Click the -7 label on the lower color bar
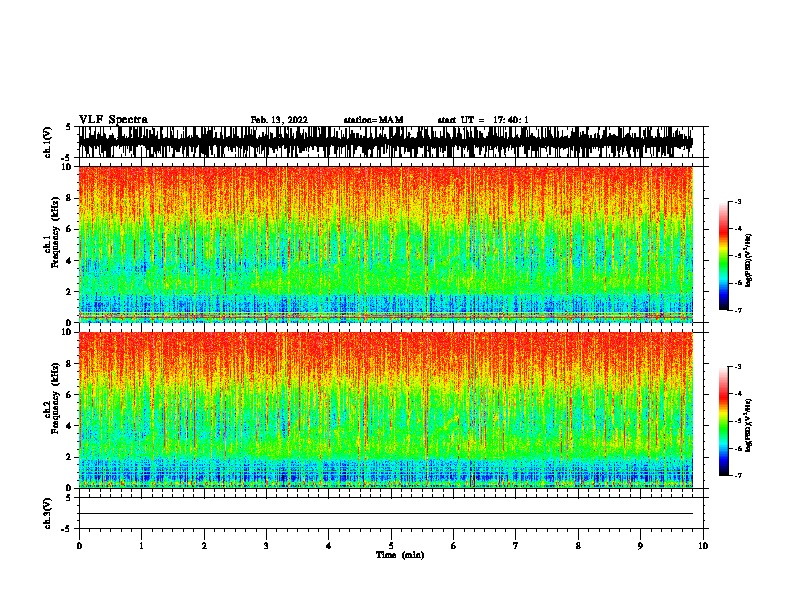The width and height of the screenshot is (792, 612). tap(738, 475)
